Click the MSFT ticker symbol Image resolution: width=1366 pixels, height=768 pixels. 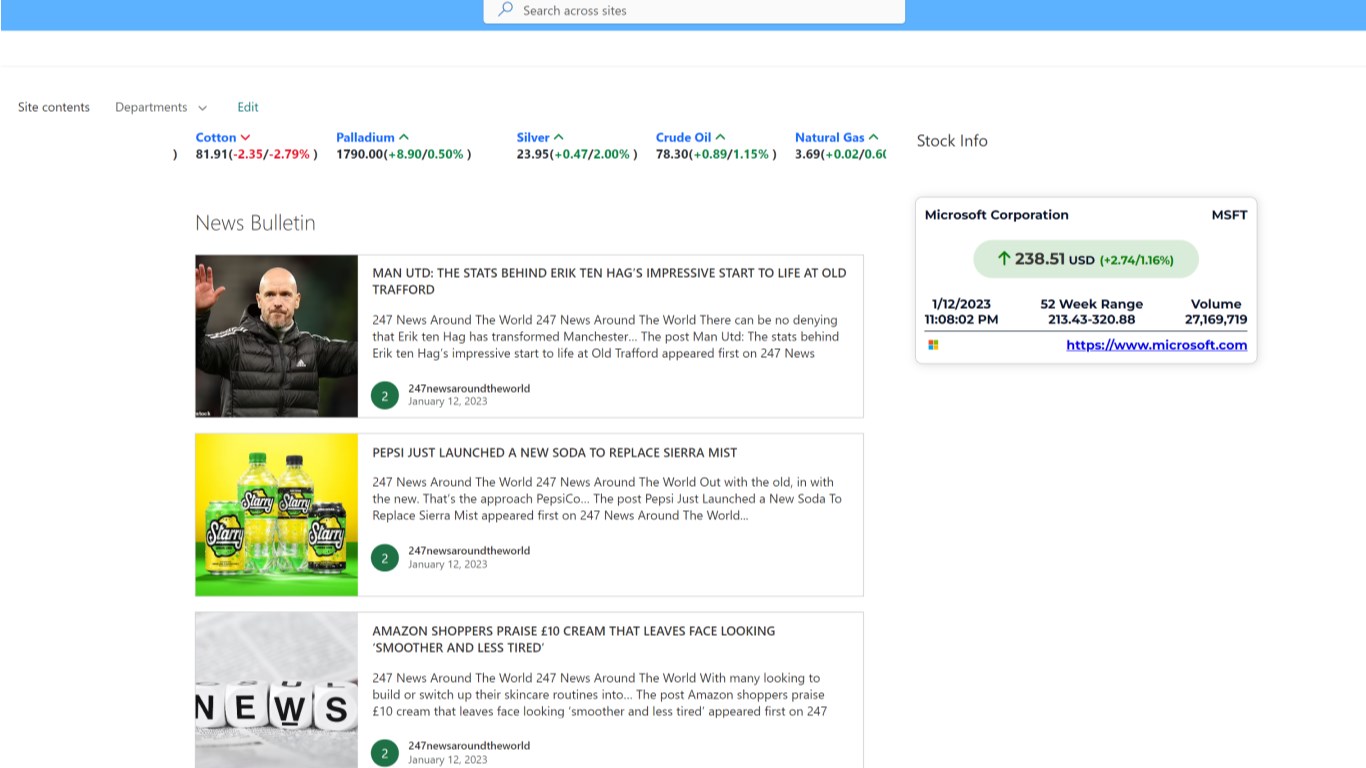coord(1229,215)
